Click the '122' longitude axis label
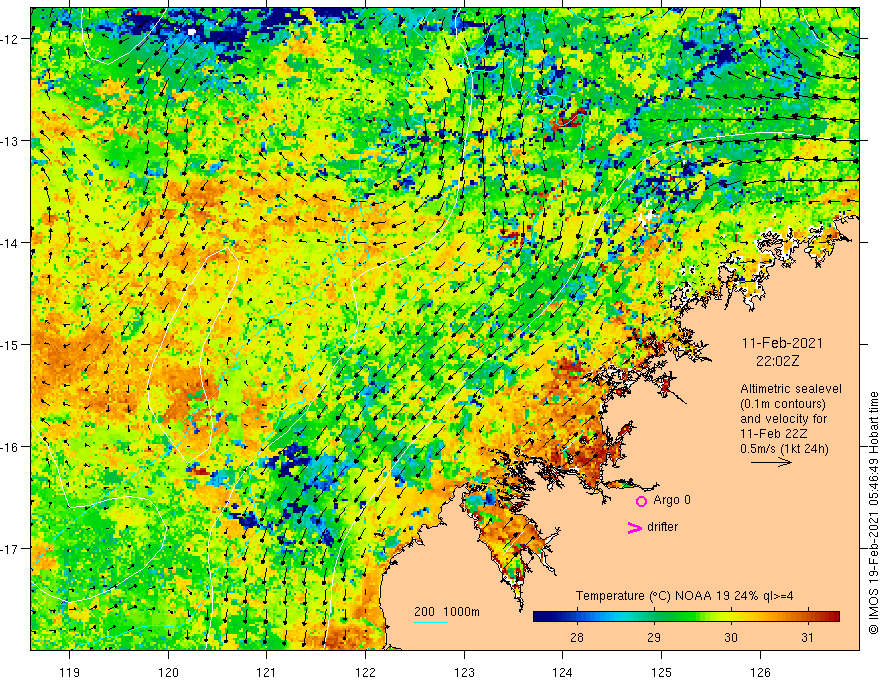Screen dimensions: 880x680 [365, 672]
